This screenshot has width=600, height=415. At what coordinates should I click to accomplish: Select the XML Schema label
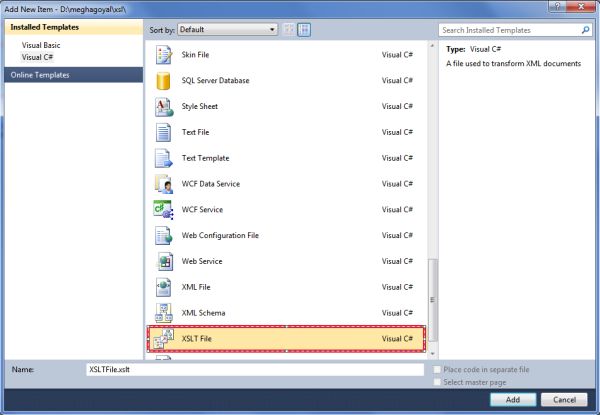(203, 313)
